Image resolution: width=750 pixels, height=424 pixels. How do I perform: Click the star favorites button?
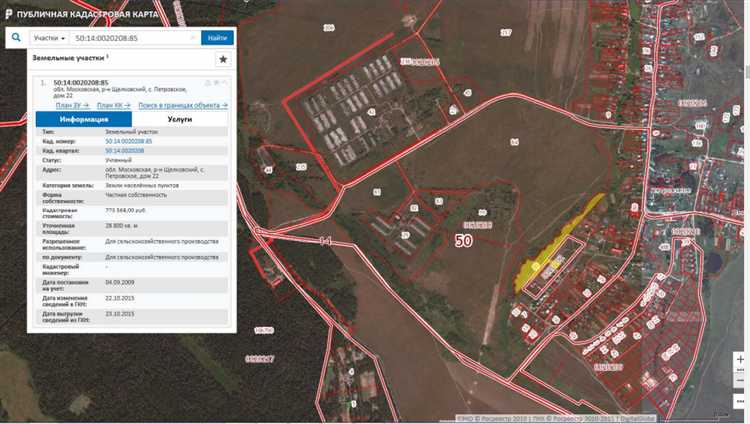click(223, 59)
